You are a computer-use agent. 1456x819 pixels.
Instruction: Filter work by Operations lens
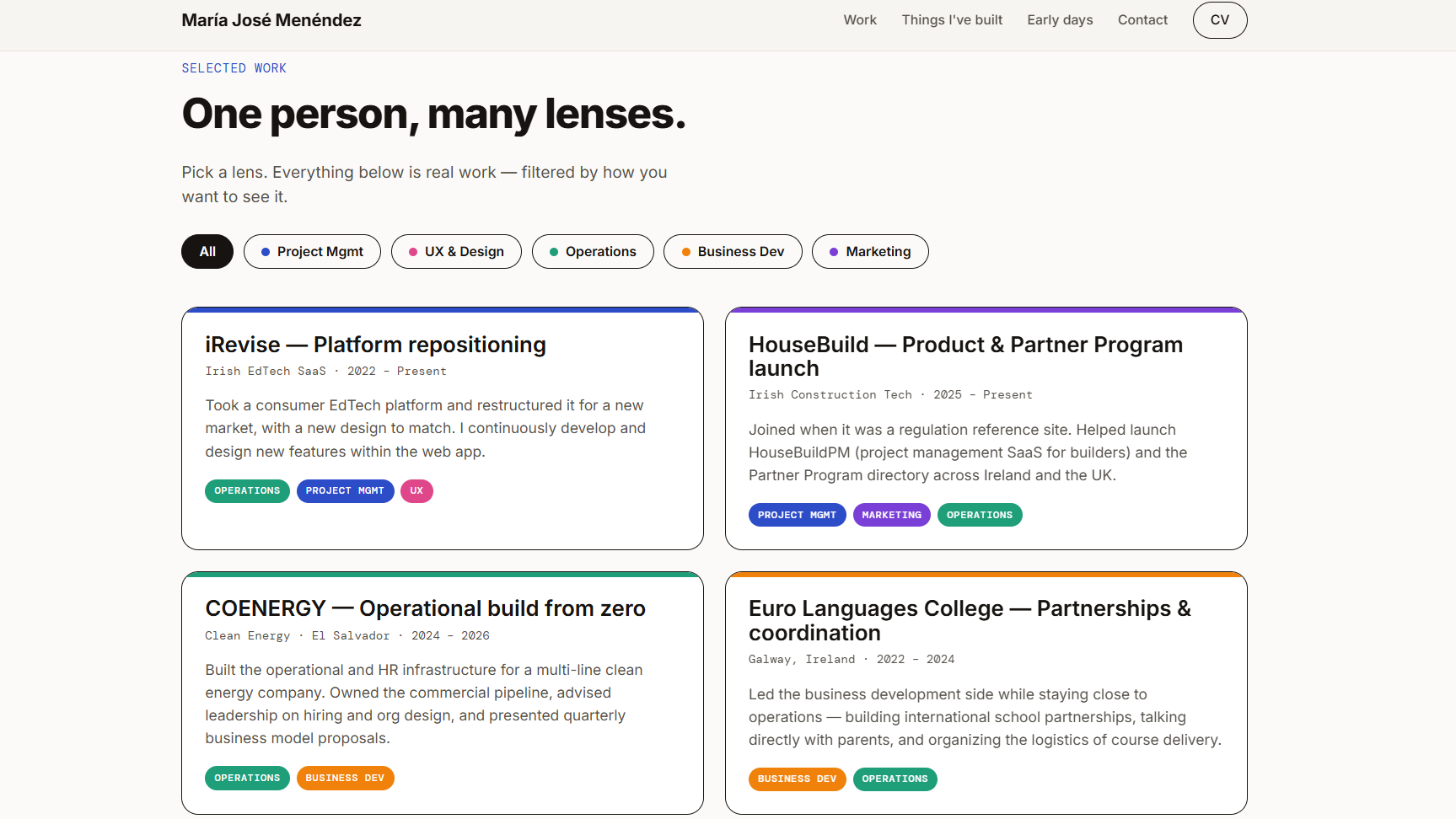pyautogui.click(x=593, y=252)
